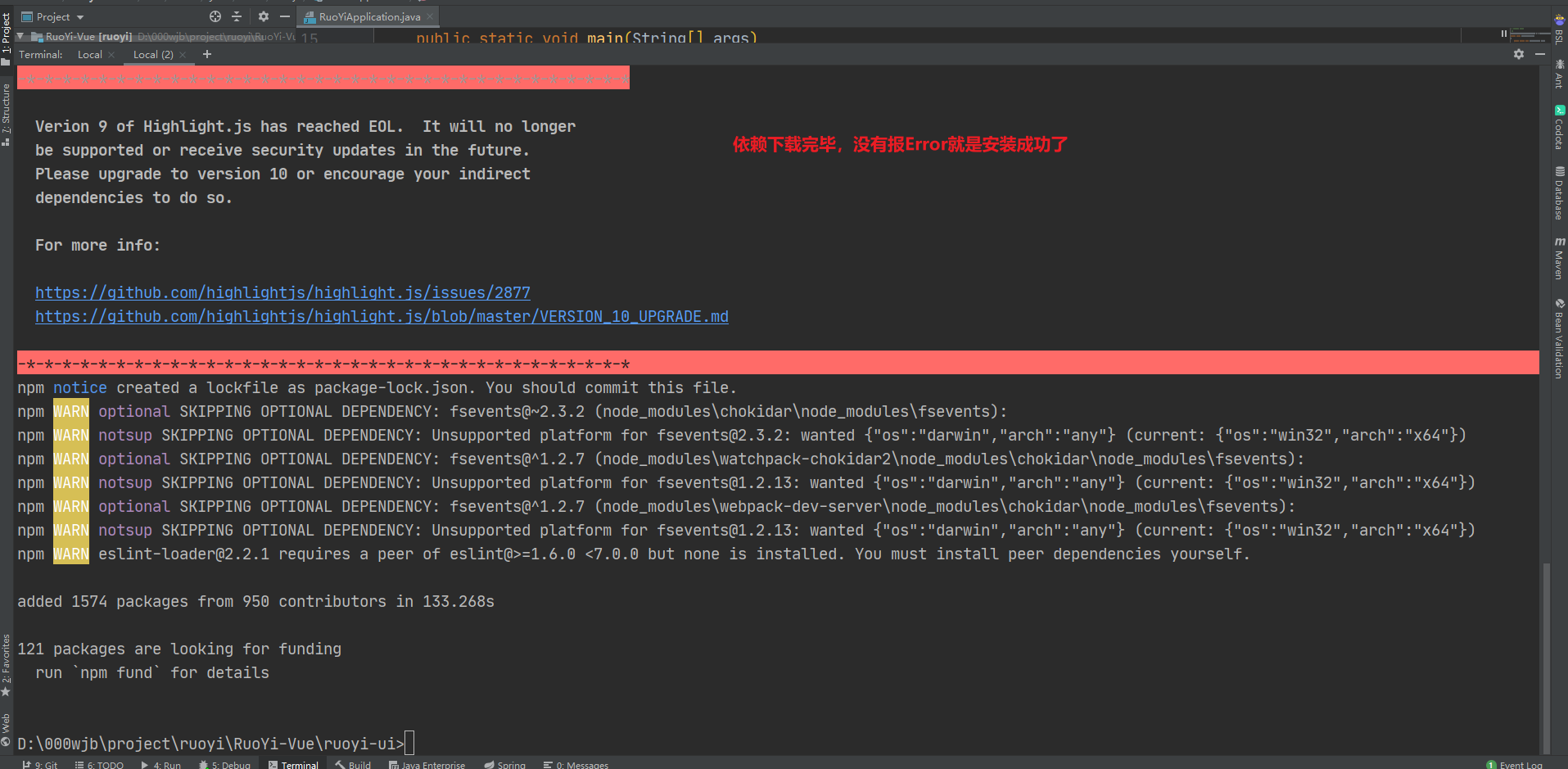1568x769 pixels.
Task: Open the Java Enterprise tool window
Action: (x=427, y=764)
